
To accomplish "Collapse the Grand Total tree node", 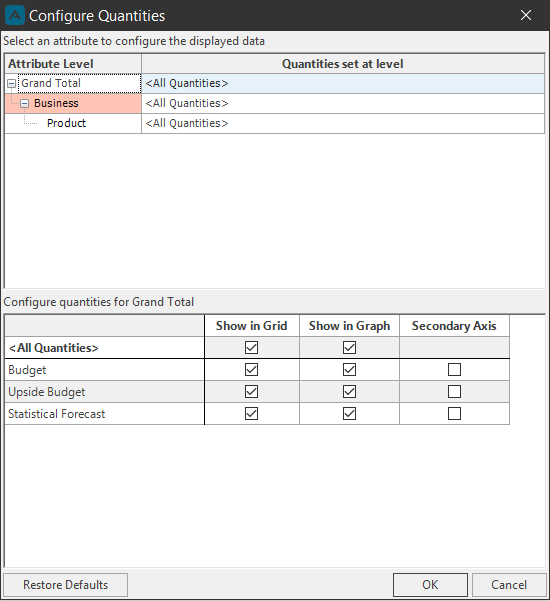I will [11, 83].
